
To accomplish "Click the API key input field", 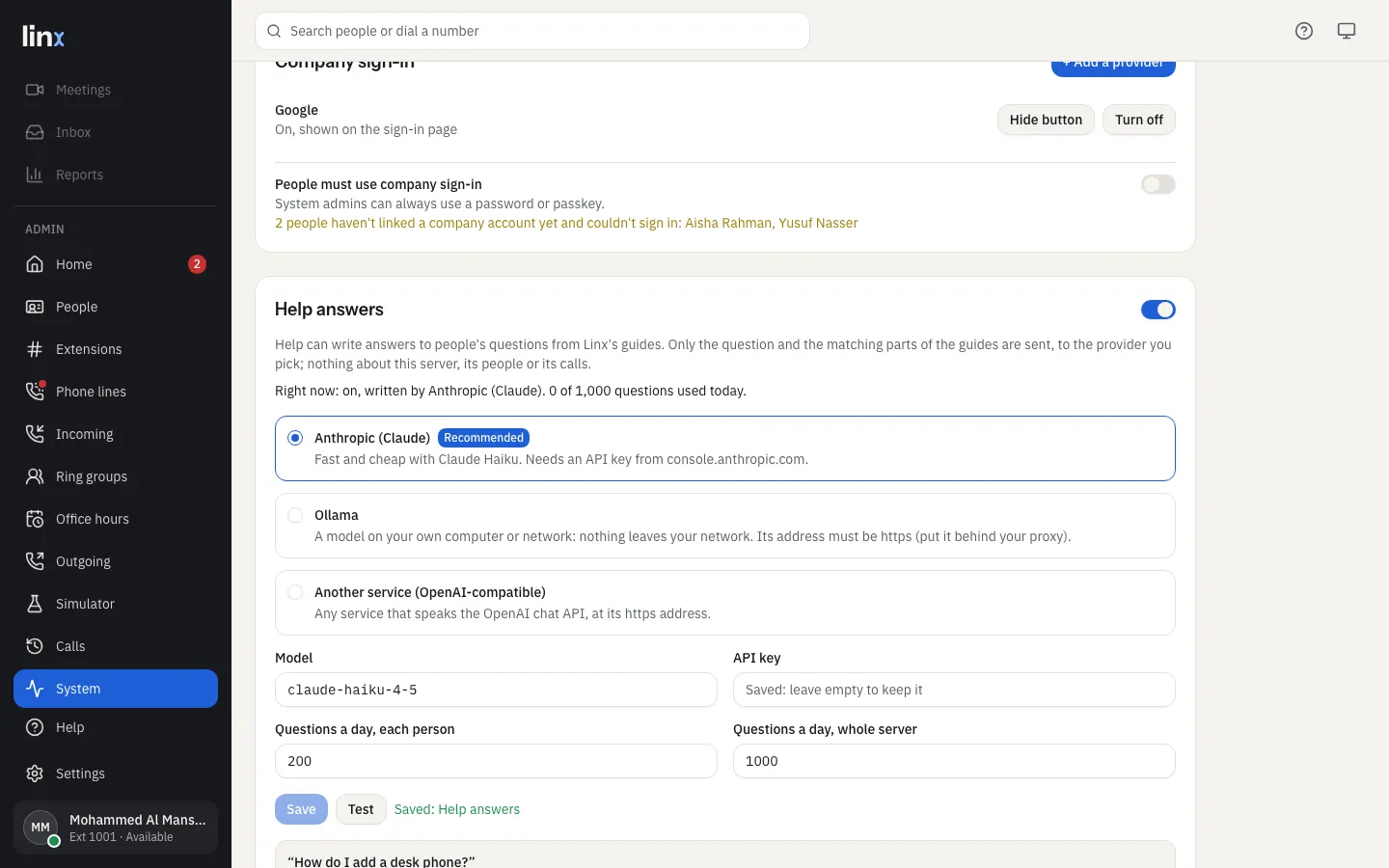I will (x=954, y=690).
